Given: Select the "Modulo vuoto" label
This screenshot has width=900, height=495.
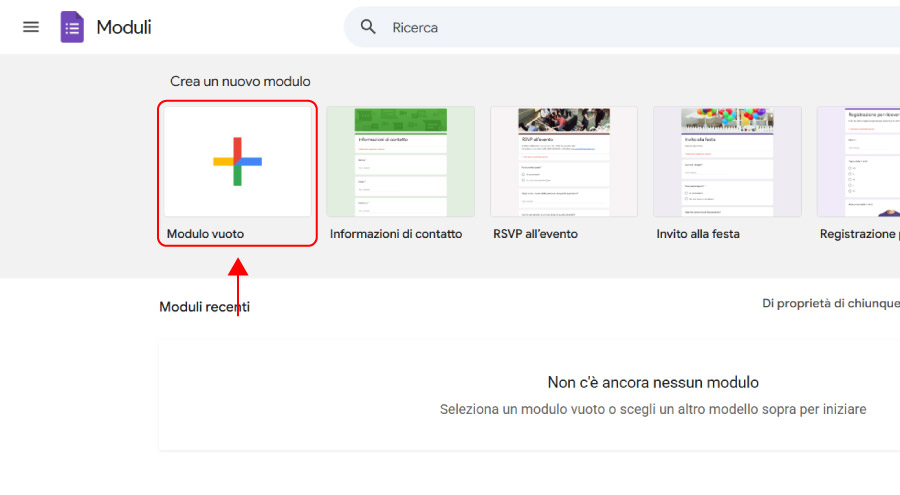Looking at the screenshot, I should click(205, 234).
